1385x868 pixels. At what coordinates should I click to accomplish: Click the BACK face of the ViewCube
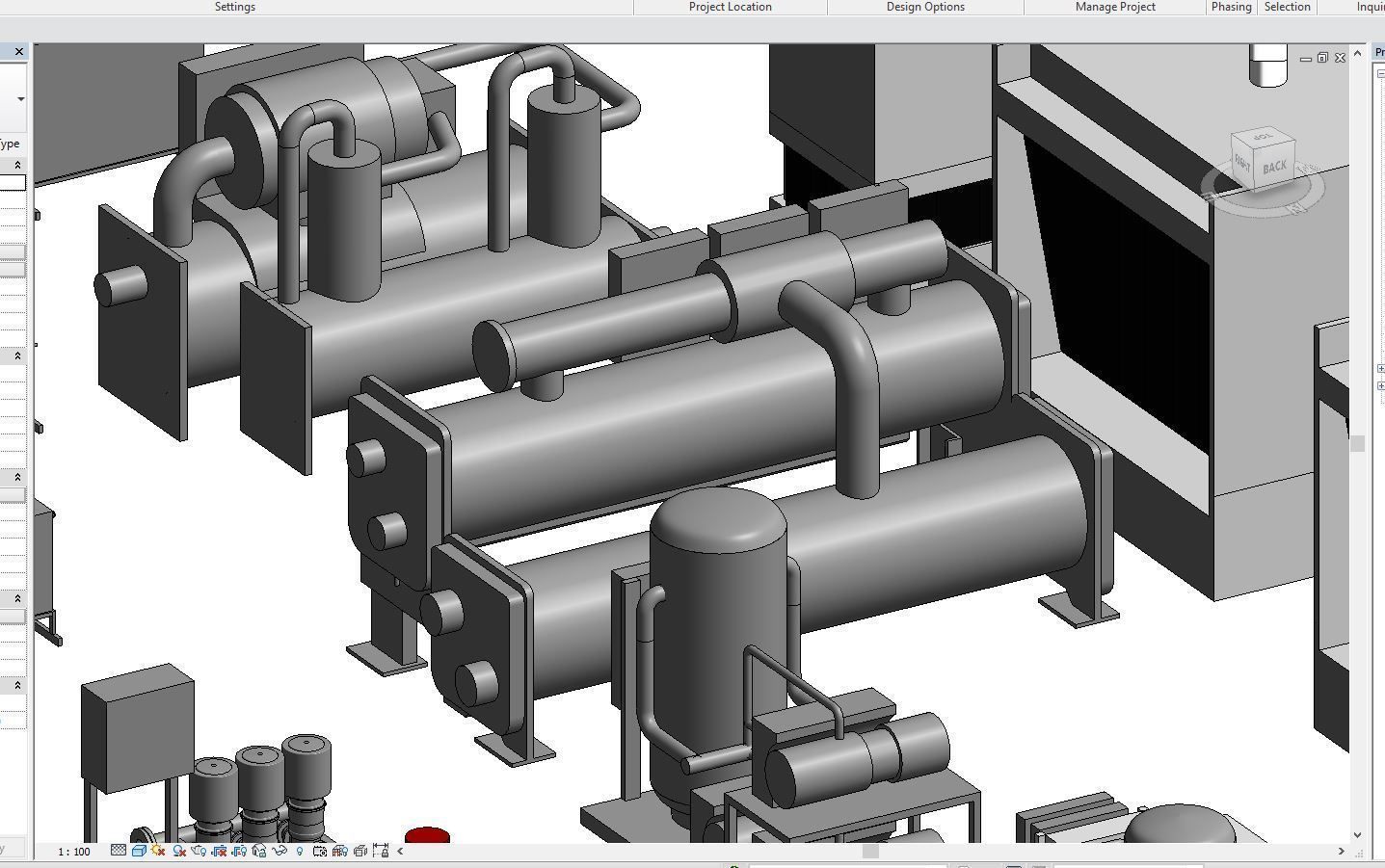[x=1273, y=165]
